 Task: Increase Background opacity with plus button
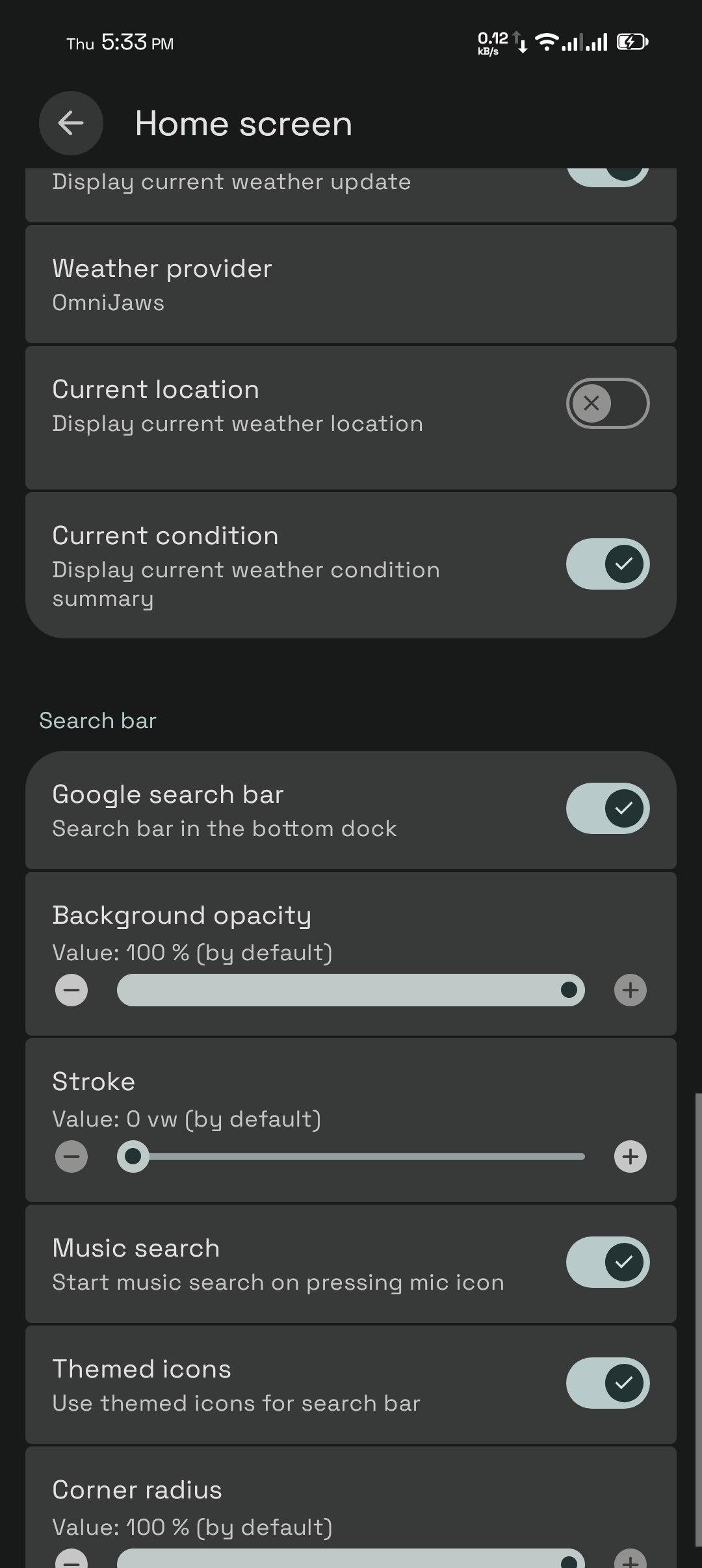point(630,990)
